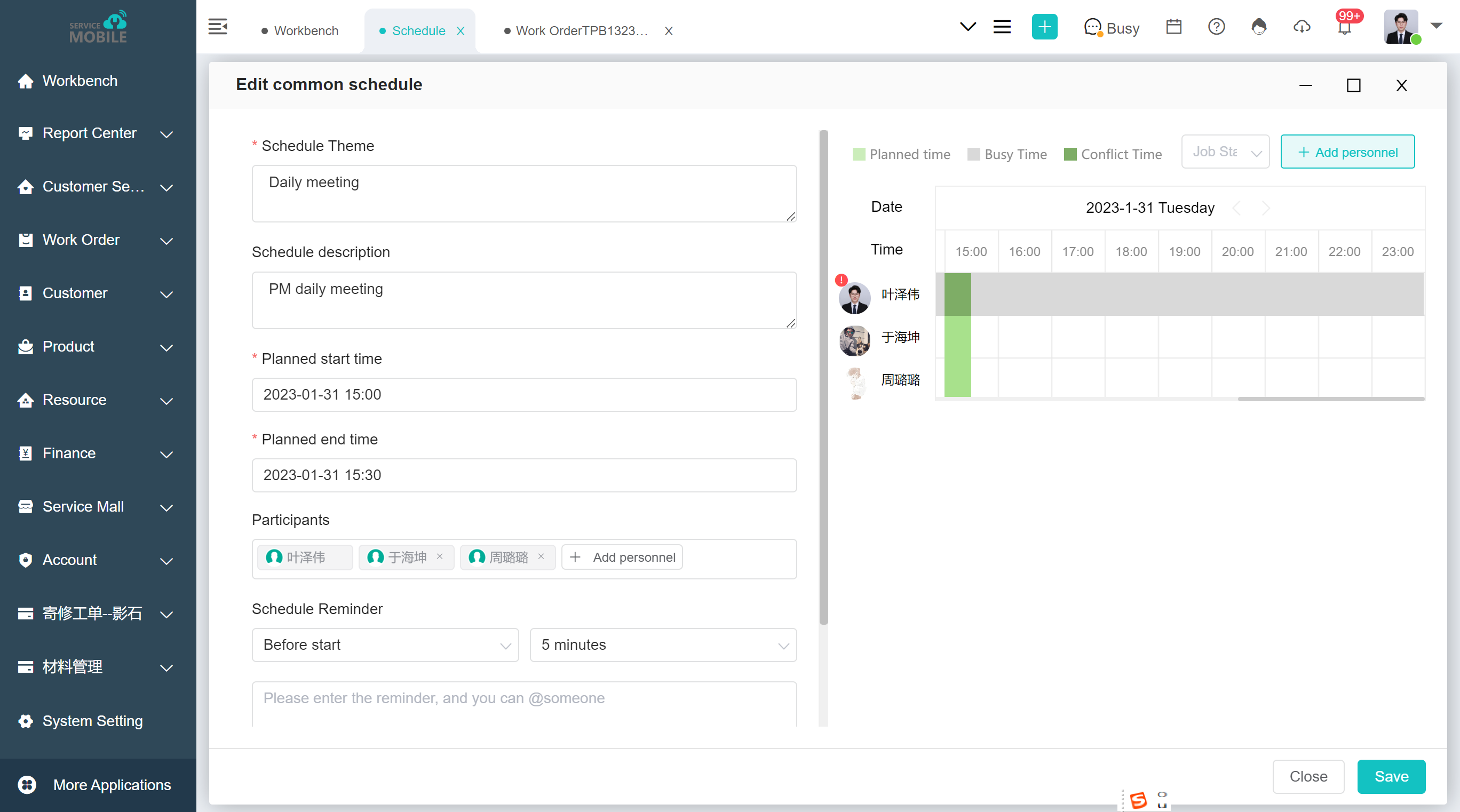The width and height of the screenshot is (1460, 812).
Task: Open the help question mark icon
Action: pyautogui.click(x=1216, y=27)
